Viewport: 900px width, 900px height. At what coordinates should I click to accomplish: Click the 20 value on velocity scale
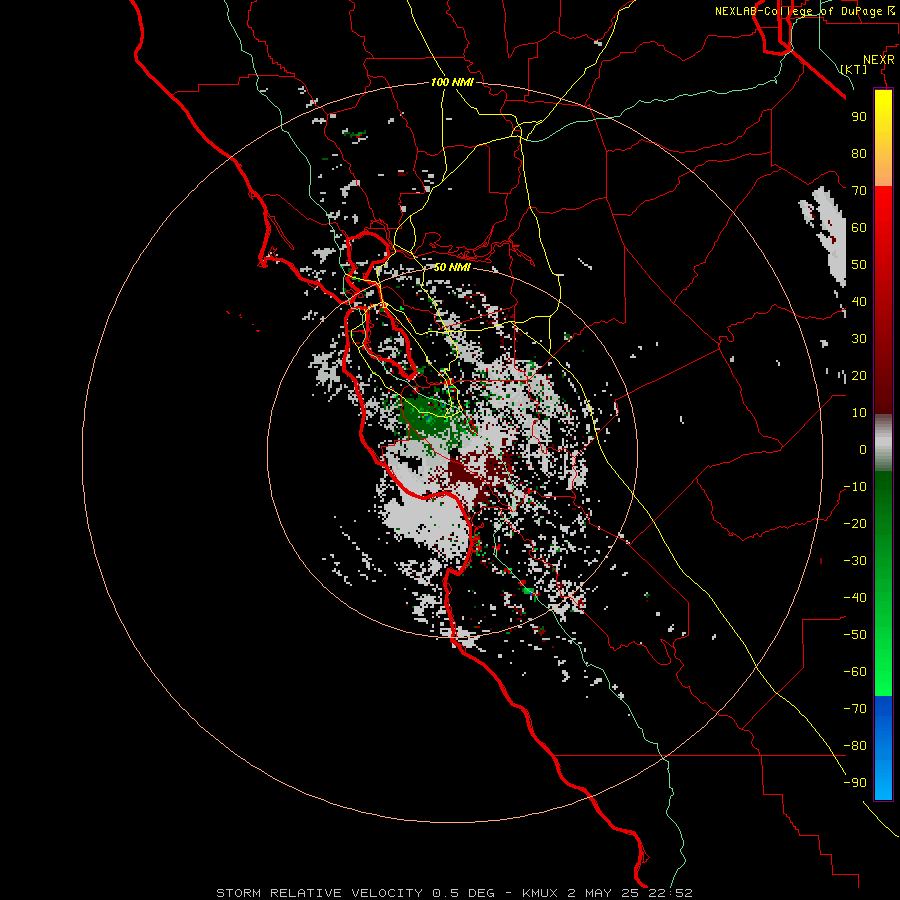859,375
